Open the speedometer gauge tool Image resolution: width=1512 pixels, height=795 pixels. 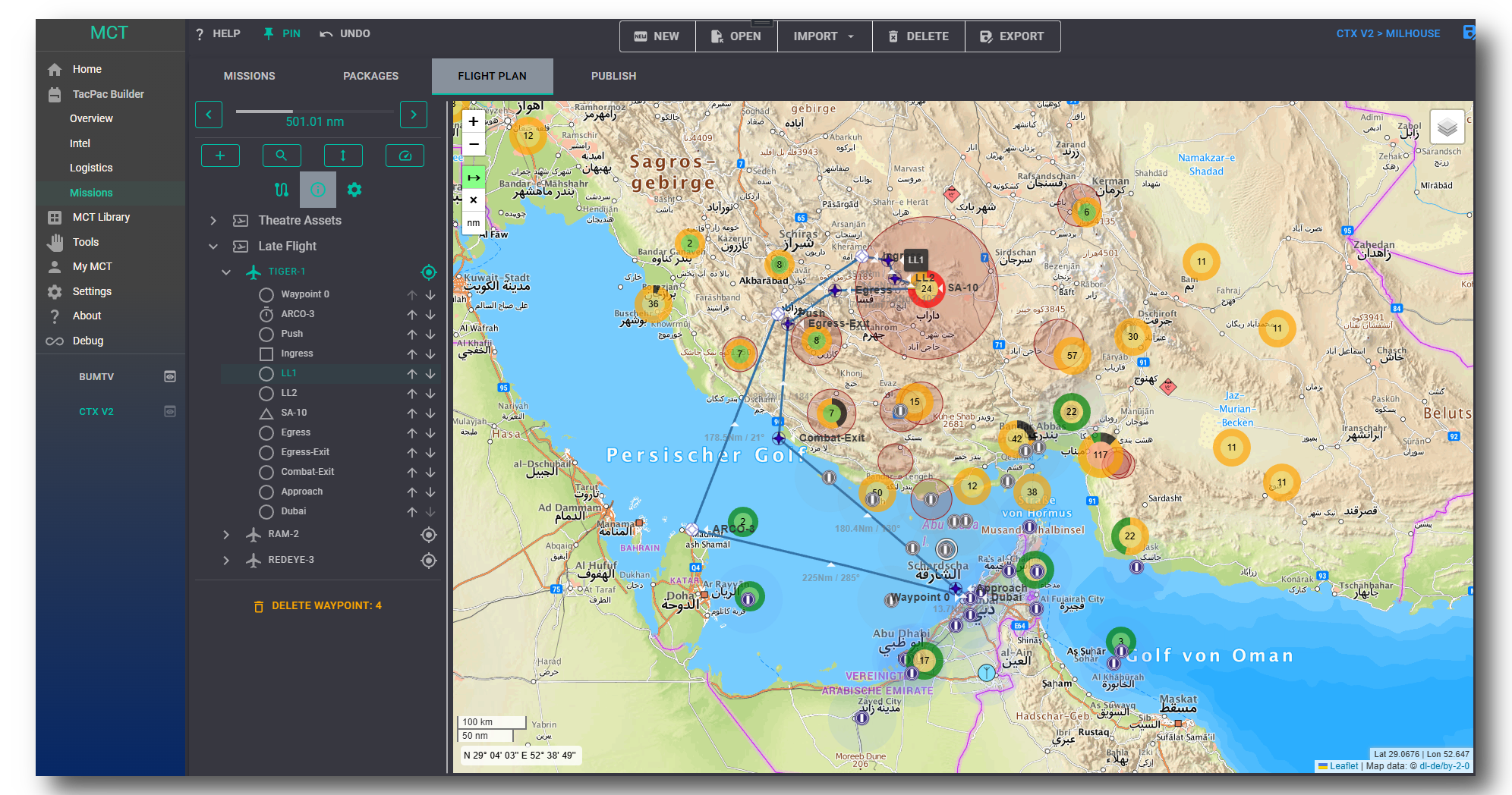(x=405, y=156)
